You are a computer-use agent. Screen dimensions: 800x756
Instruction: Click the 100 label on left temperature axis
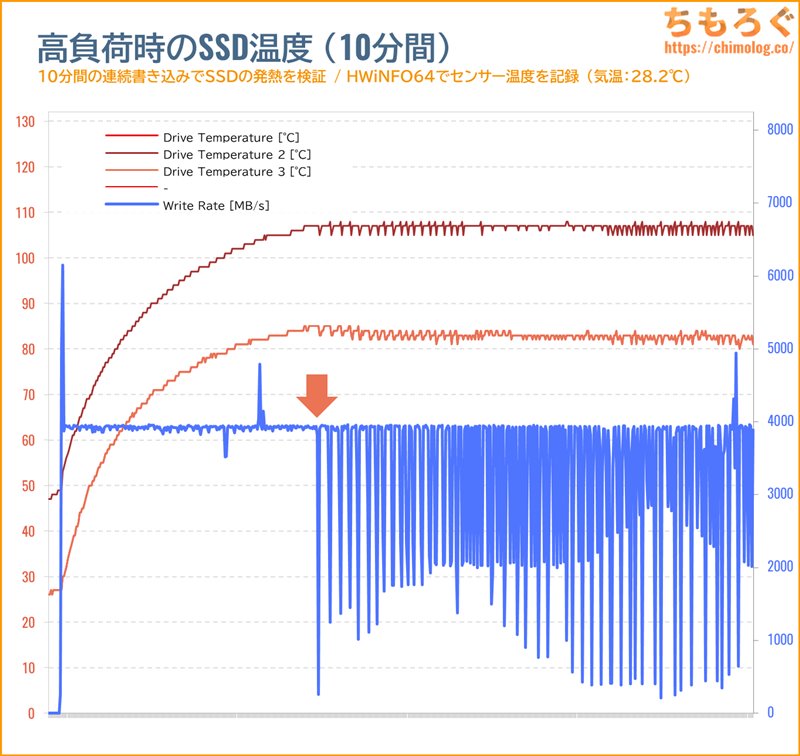[x=25, y=258]
